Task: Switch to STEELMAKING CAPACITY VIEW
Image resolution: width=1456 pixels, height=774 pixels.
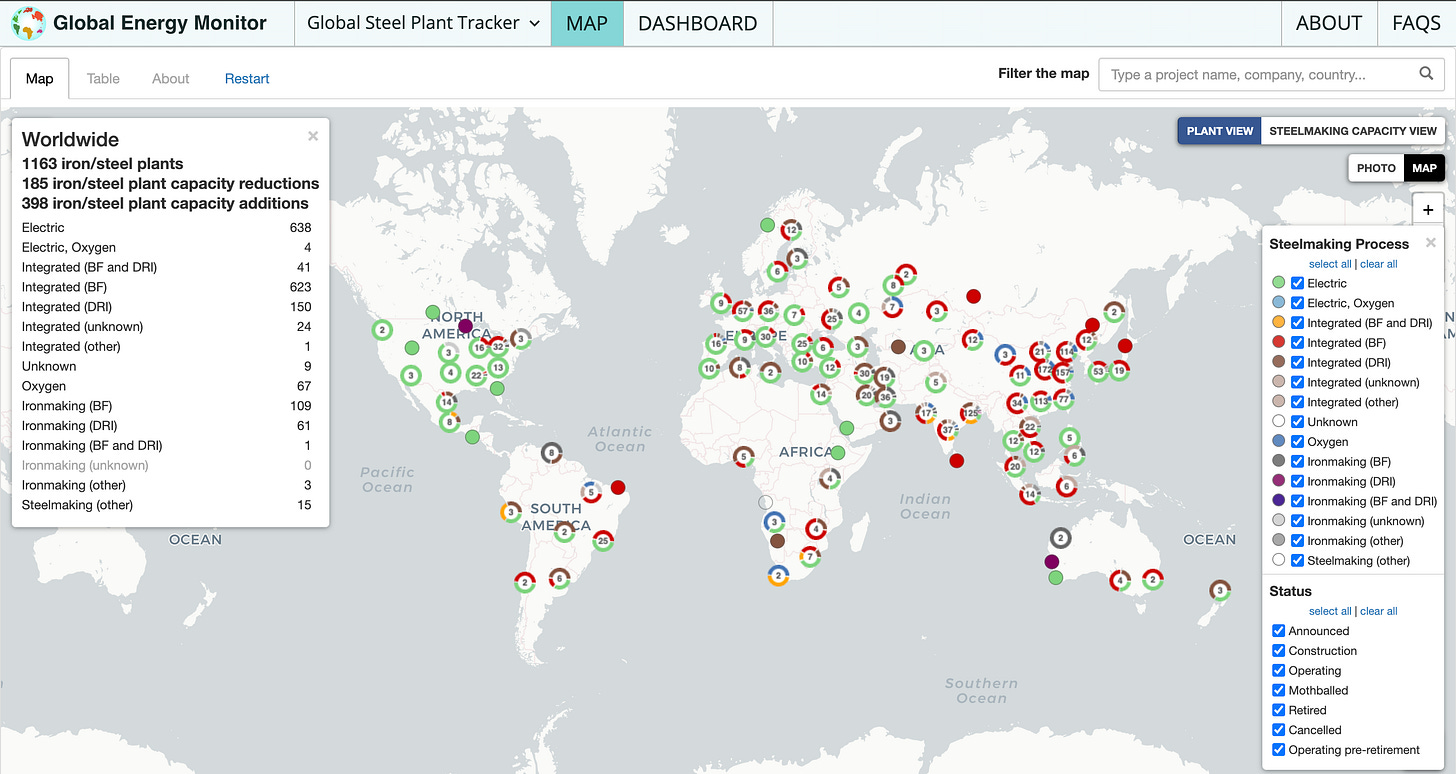Action: coord(1353,131)
